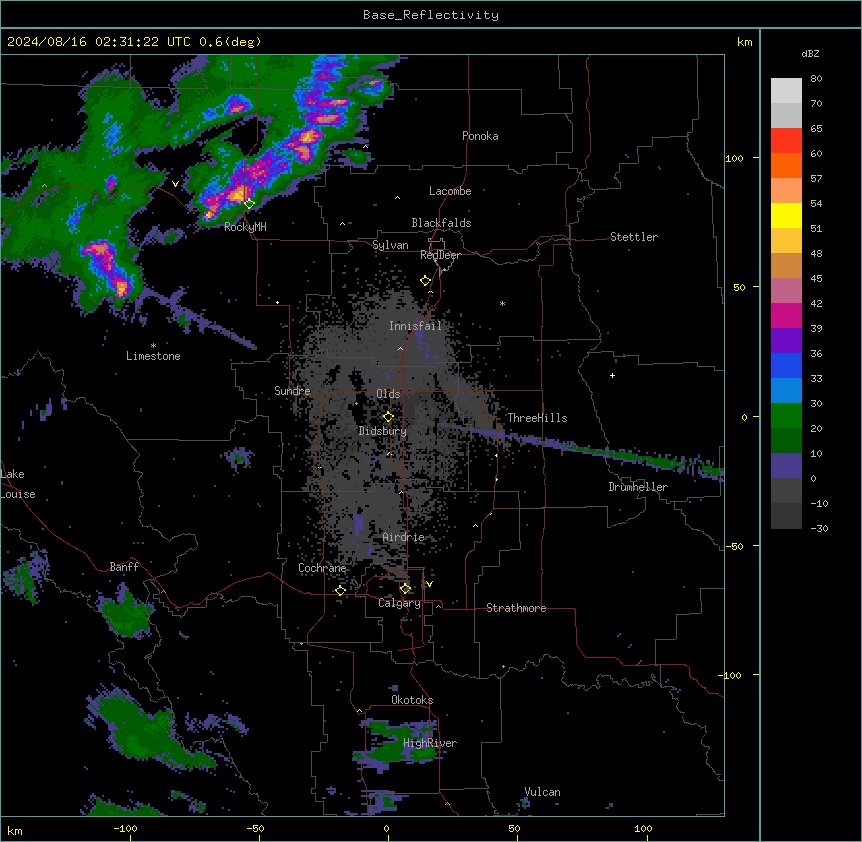
Task: Click the HighRiver label
Action: click(x=430, y=743)
